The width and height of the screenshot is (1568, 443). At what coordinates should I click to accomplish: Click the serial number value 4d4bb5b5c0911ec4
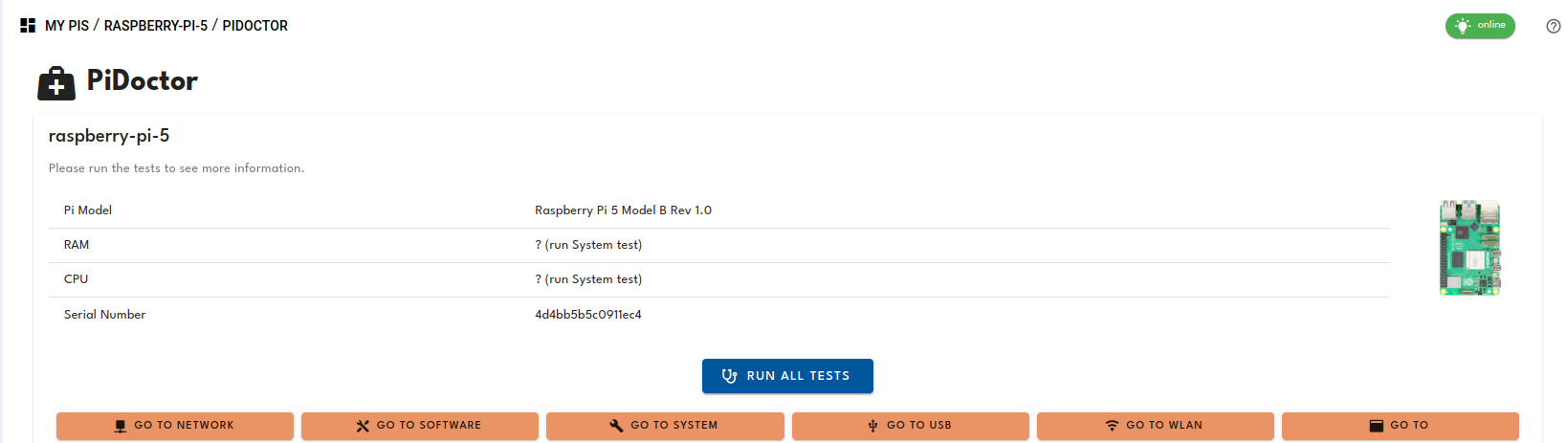coord(587,315)
